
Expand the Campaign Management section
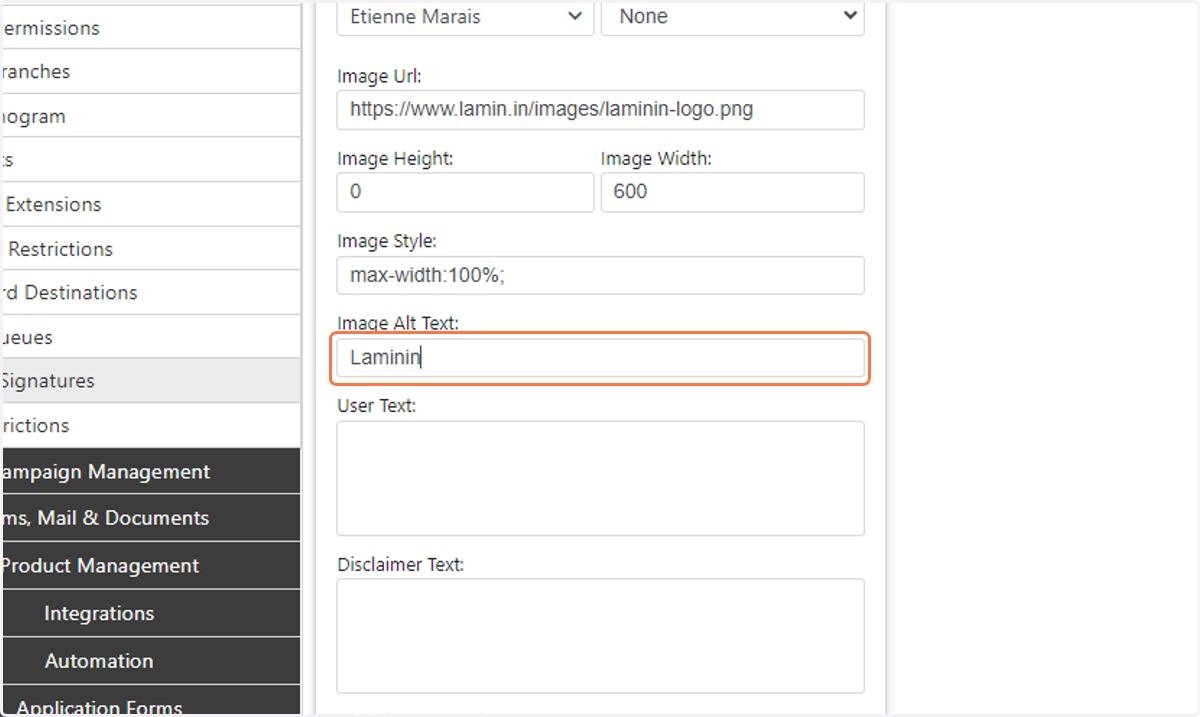click(150, 471)
